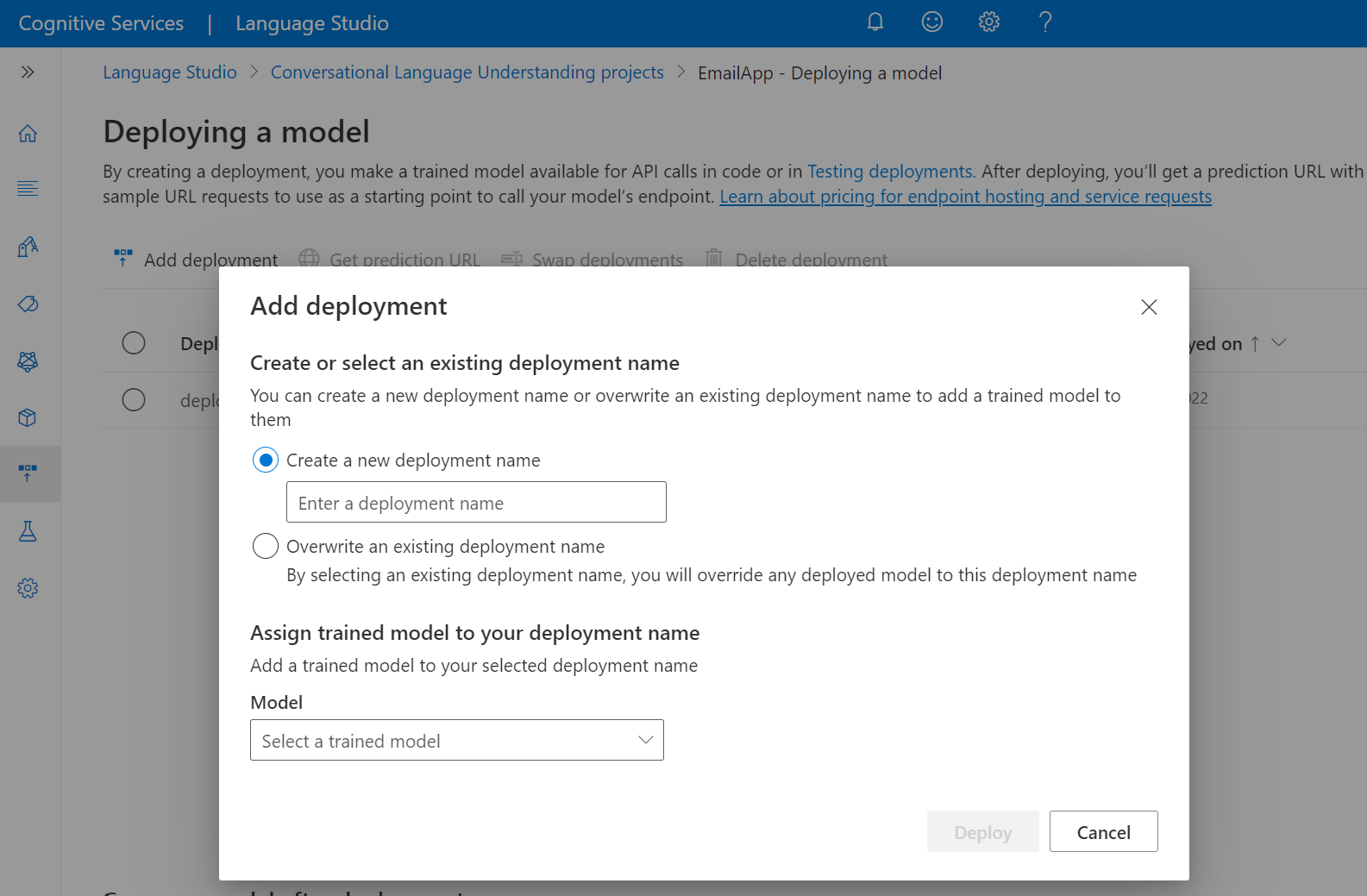Screen dimensions: 1367x896
Task: Open the Deploying a model sidebar icon
Action: [x=28, y=473]
